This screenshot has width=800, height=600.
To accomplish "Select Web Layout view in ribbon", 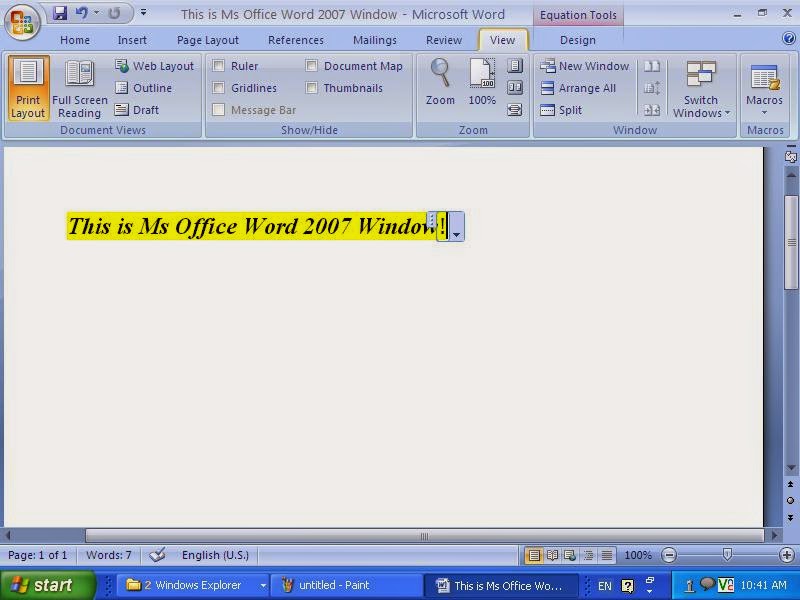I will pos(155,66).
